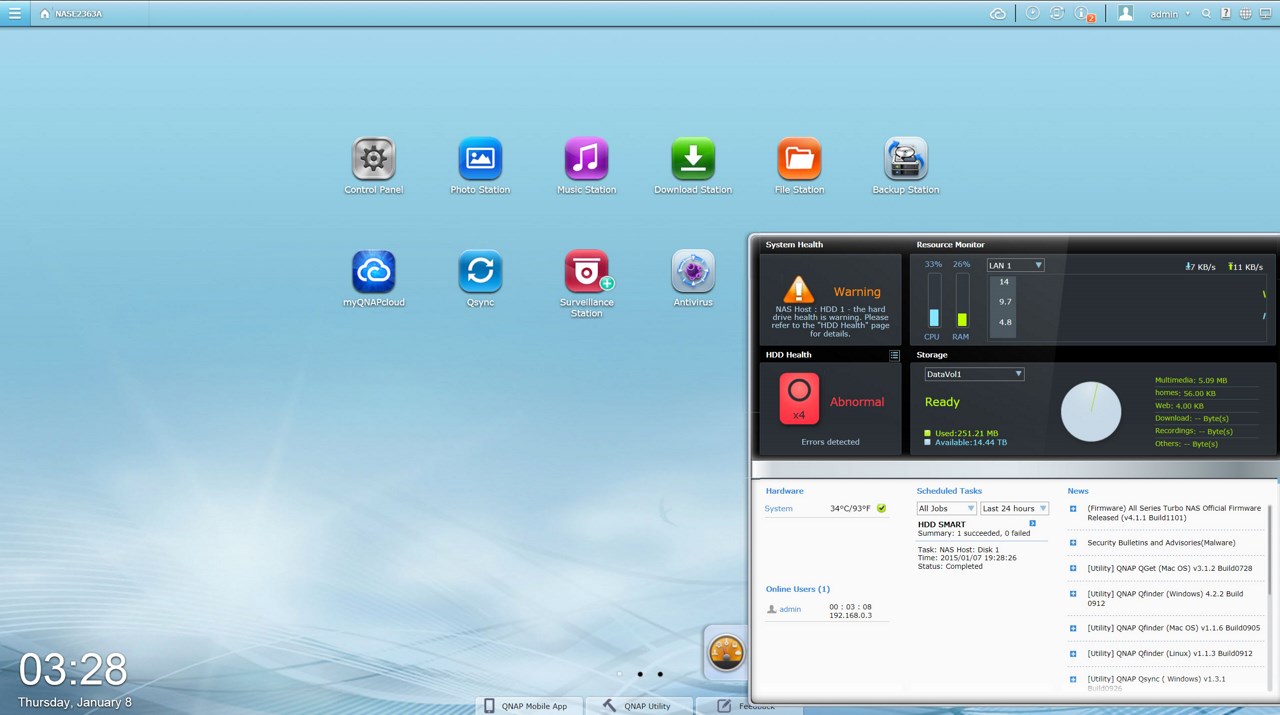Click the red abnormal HDD icon
This screenshot has height=715, width=1280.
[x=799, y=398]
